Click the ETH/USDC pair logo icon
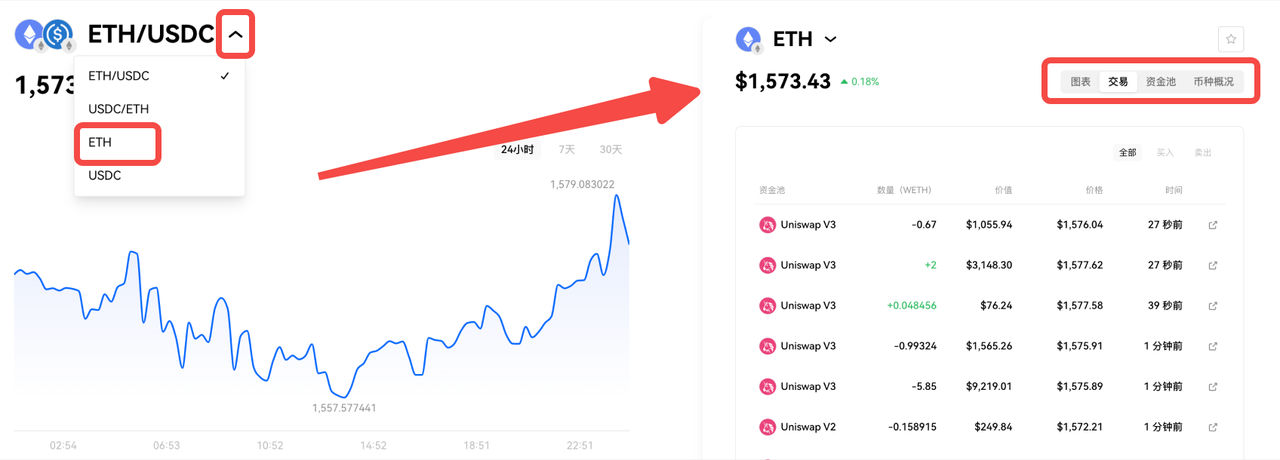Viewport: 1280px width, 460px height. tap(45, 35)
